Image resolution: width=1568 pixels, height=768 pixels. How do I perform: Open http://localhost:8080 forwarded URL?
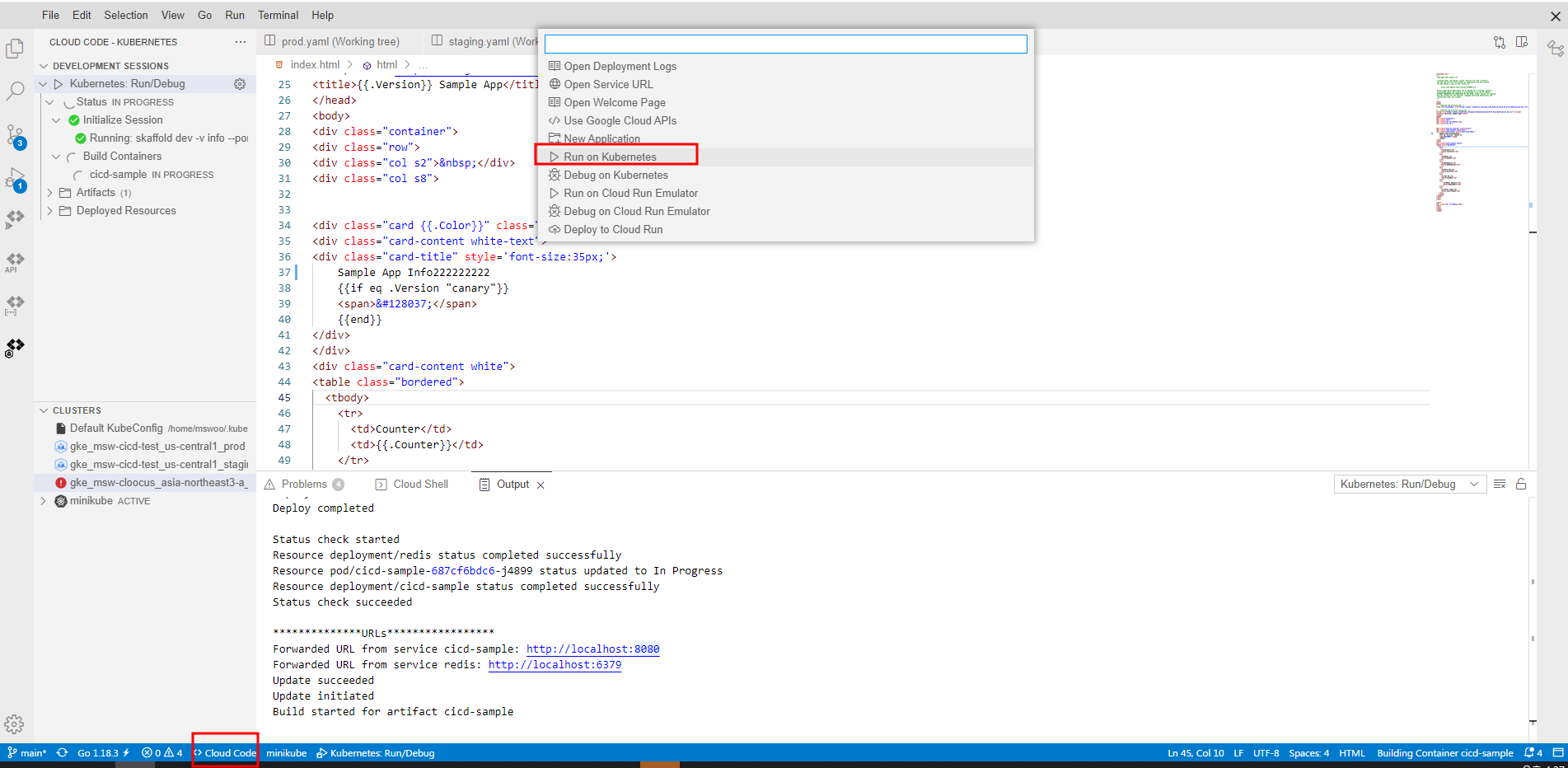592,649
